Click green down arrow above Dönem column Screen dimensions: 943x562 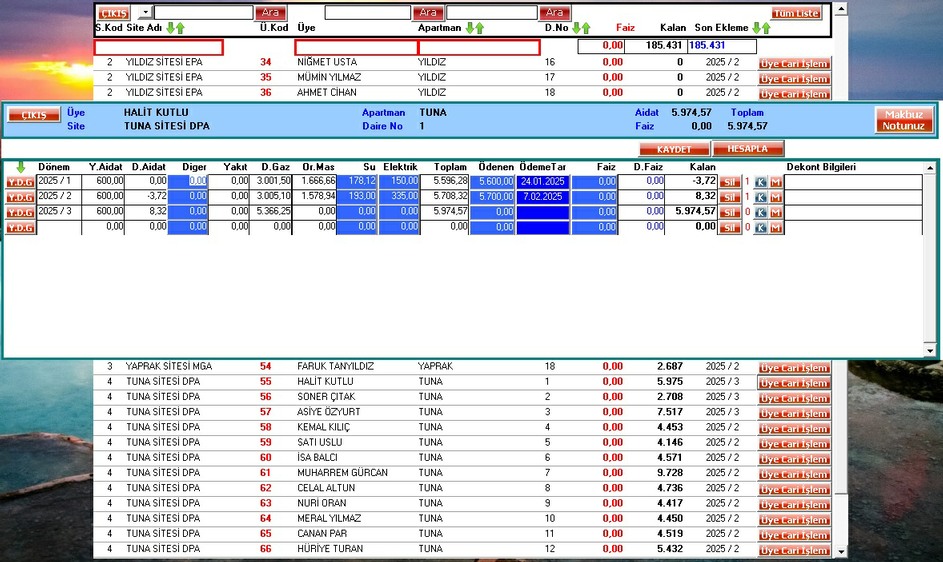click(x=20, y=166)
